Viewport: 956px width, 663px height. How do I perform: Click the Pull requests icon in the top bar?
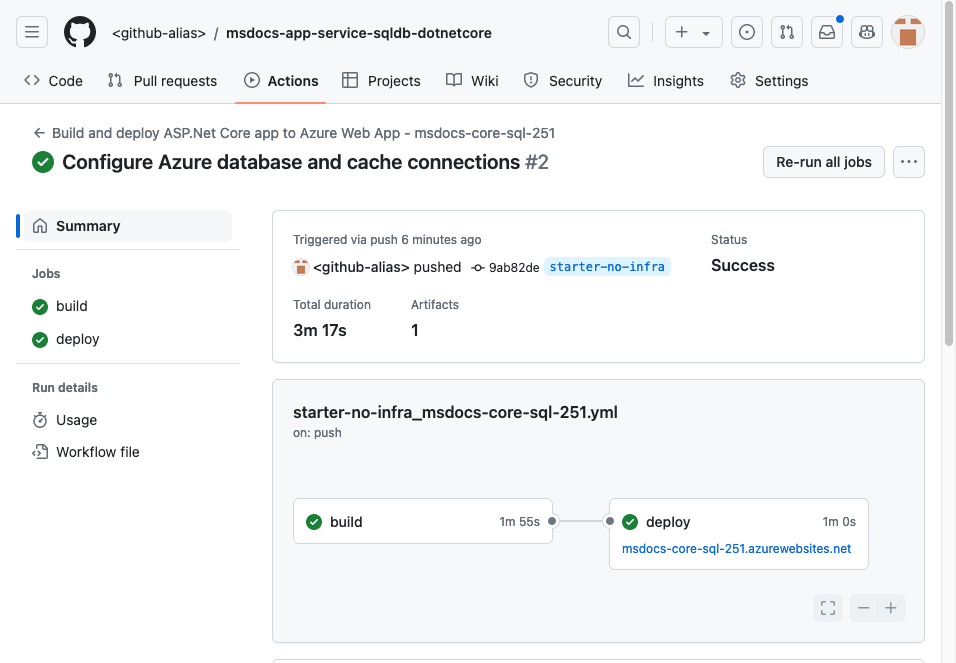point(786,31)
